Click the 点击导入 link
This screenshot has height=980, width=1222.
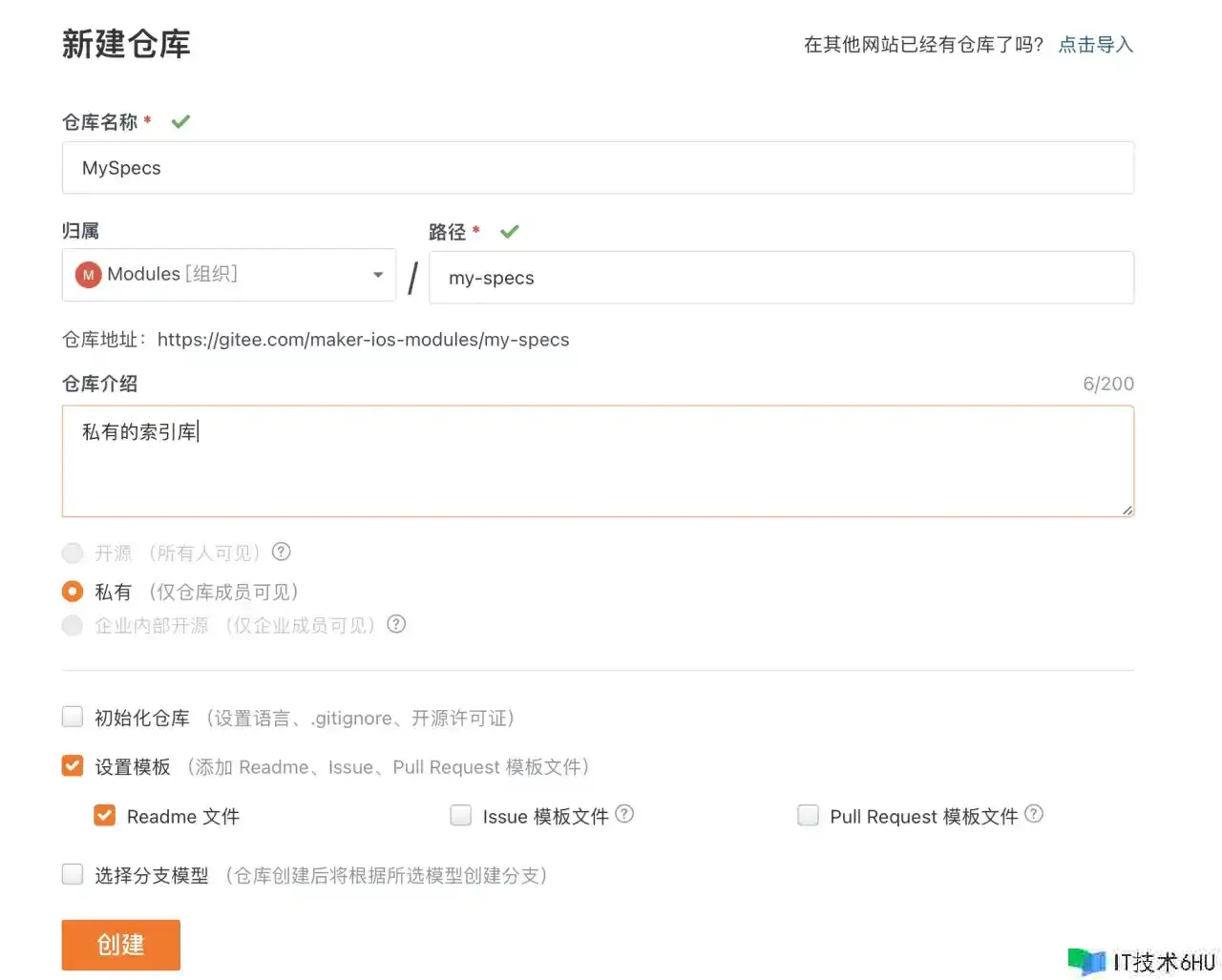pos(1095,45)
